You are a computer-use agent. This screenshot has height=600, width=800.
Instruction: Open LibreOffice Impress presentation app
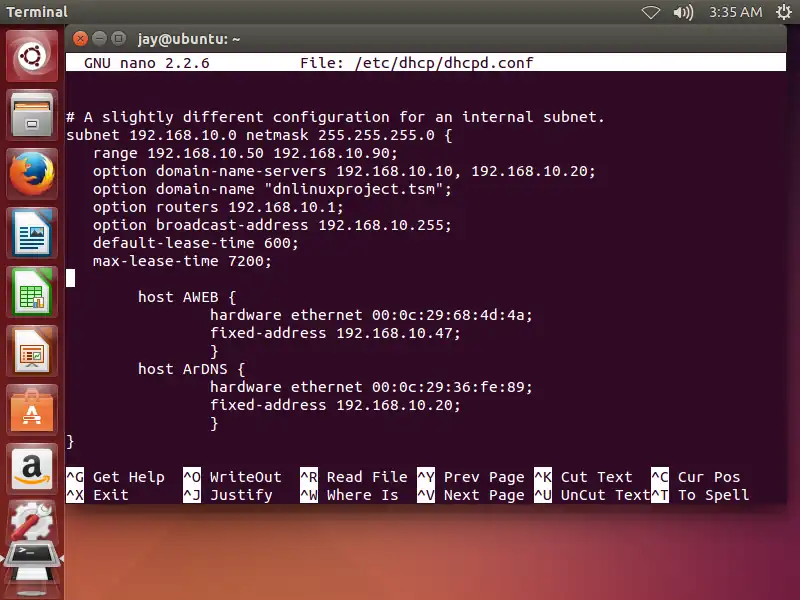(33, 352)
